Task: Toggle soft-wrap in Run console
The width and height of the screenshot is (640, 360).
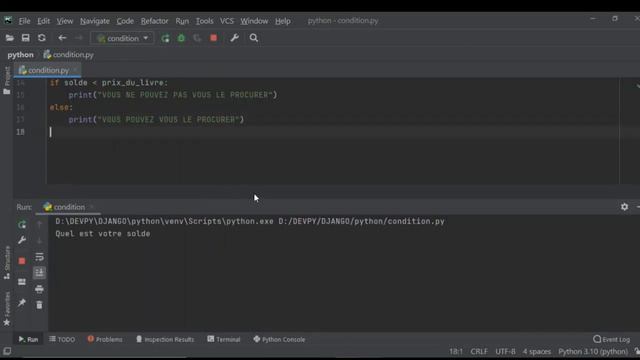Action: pos(39,257)
